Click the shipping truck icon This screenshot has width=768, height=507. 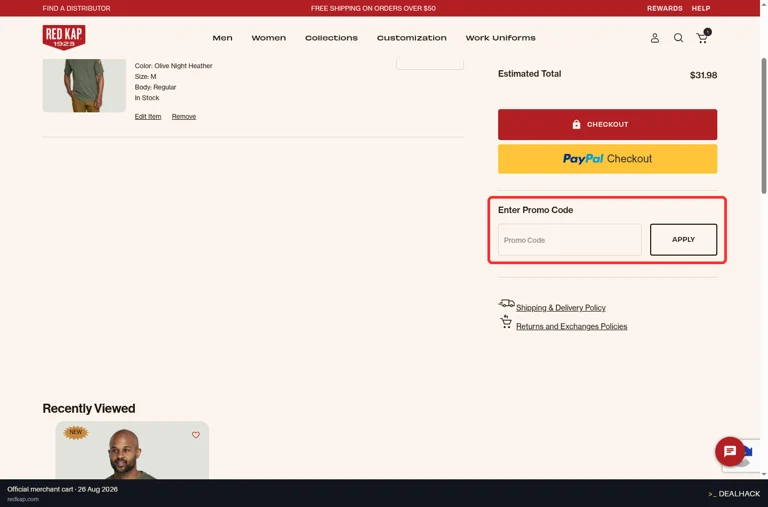(506, 304)
